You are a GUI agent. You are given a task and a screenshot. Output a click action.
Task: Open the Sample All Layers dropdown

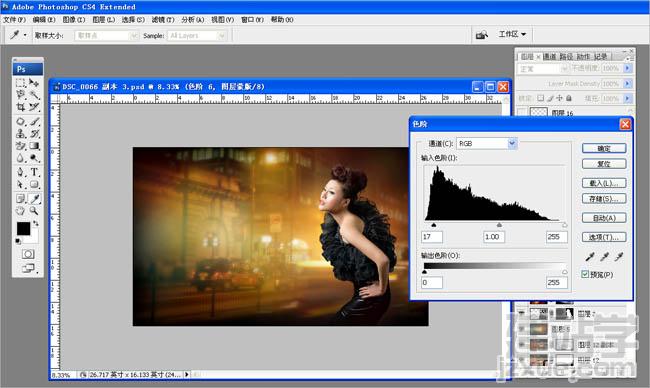[x=197, y=36]
